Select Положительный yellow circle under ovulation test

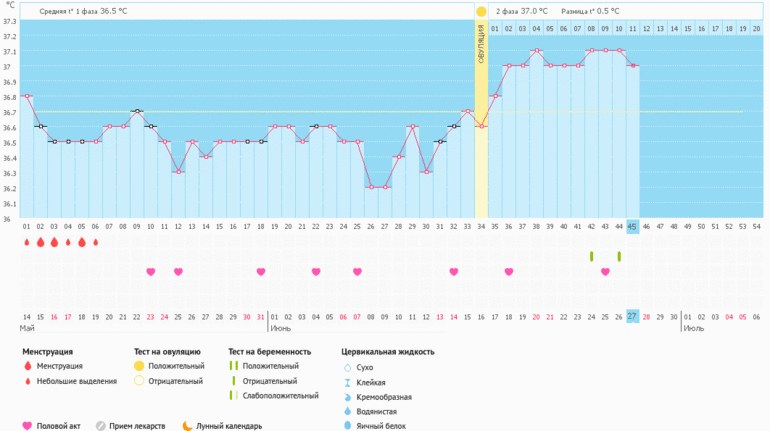click(139, 366)
